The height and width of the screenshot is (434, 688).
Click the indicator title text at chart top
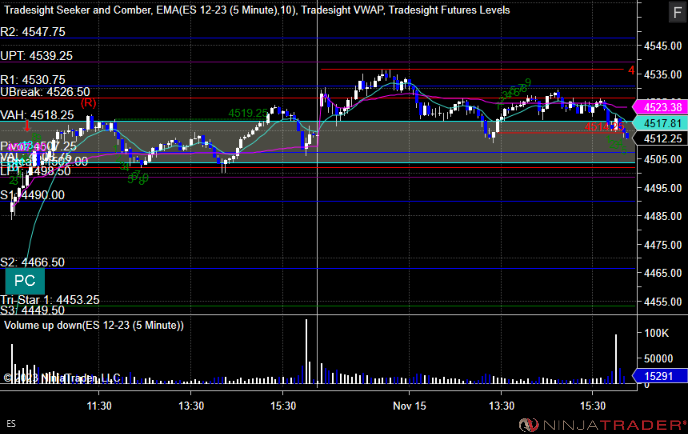257,10
